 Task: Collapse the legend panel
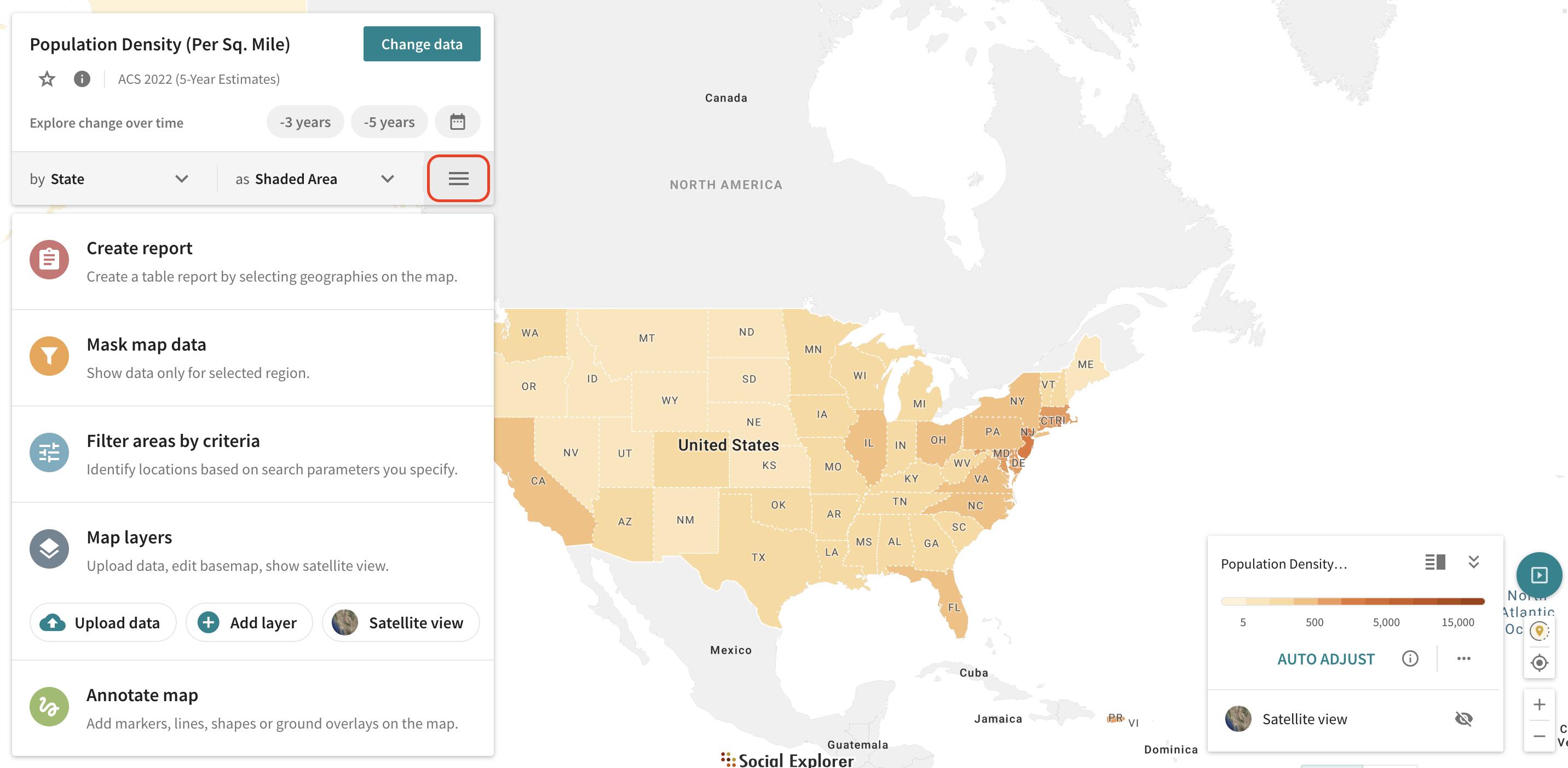tap(1473, 562)
